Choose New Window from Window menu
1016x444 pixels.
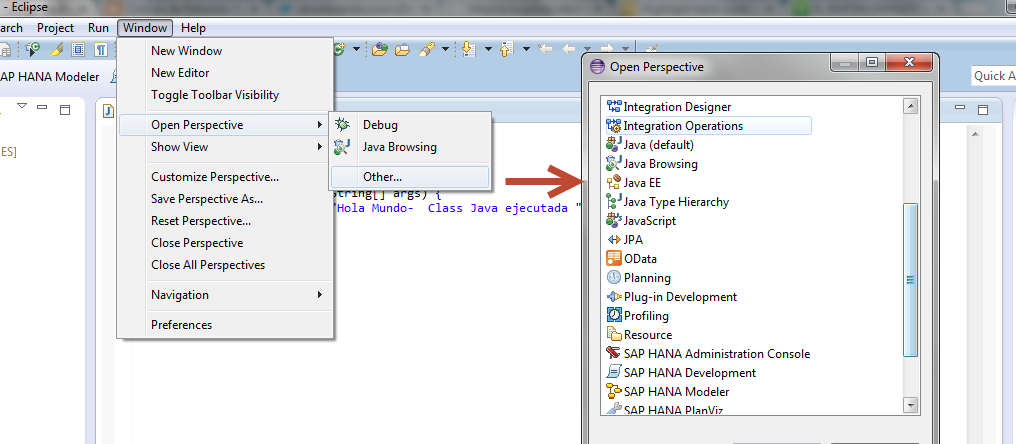[225, 51]
